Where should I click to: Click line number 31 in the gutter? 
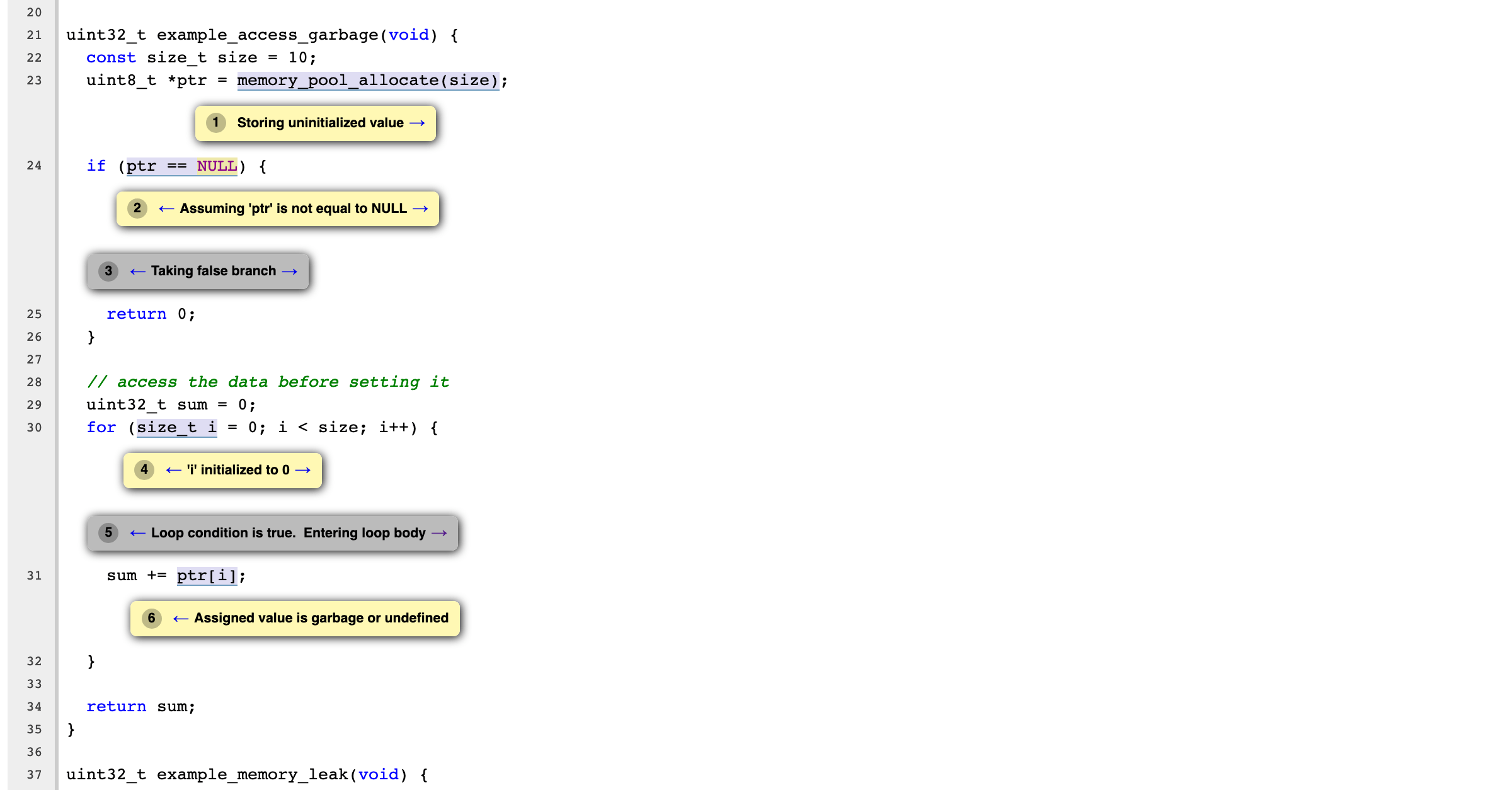[x=35, y=575]
